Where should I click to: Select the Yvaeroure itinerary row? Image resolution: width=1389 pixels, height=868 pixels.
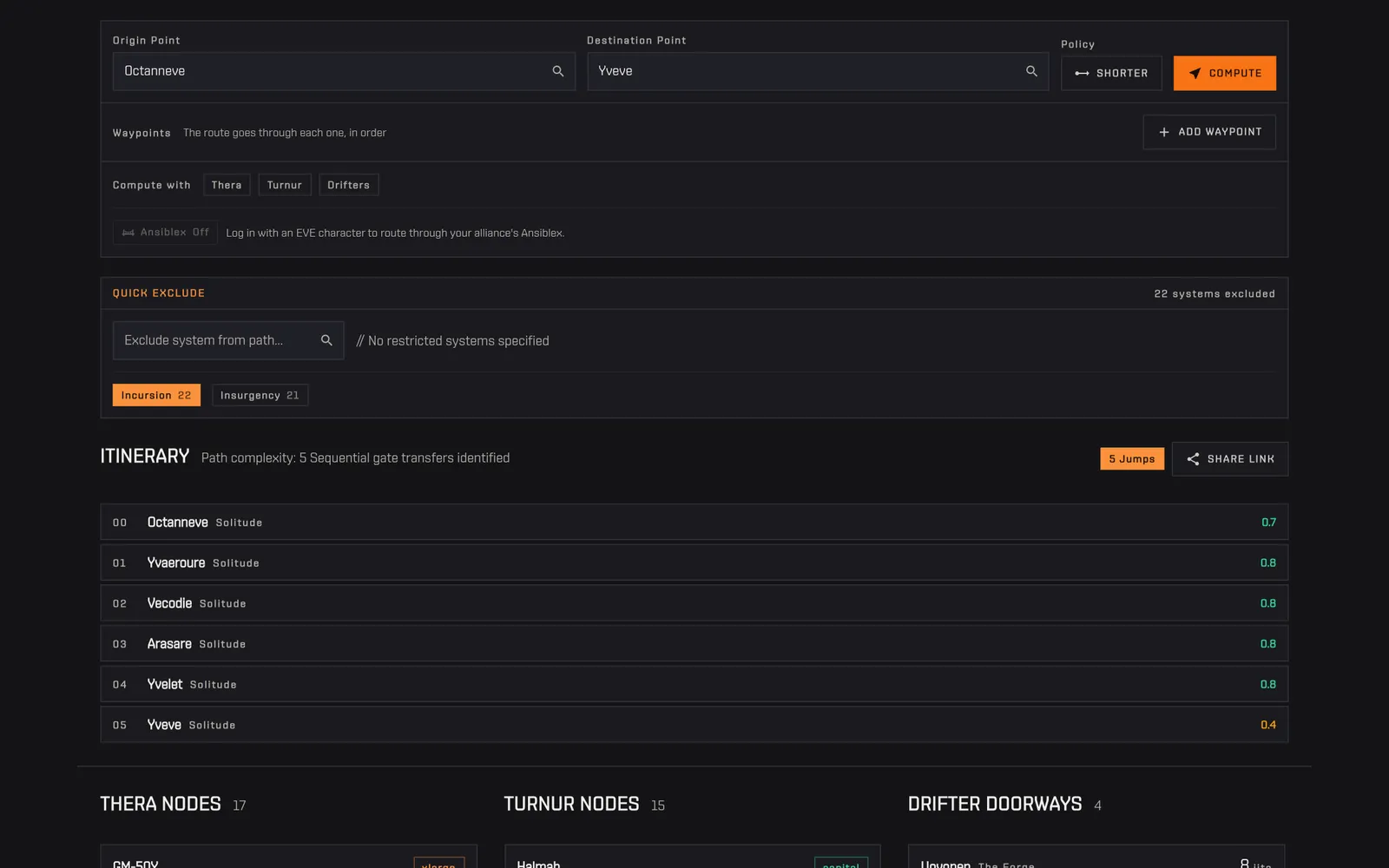click(x=694, y=562)
